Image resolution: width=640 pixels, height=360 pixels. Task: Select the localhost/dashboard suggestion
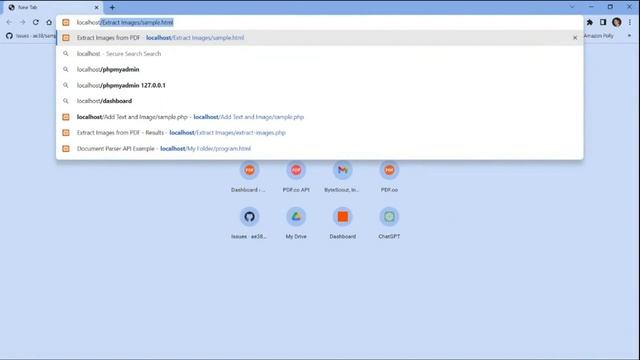[x=320, y=101]
